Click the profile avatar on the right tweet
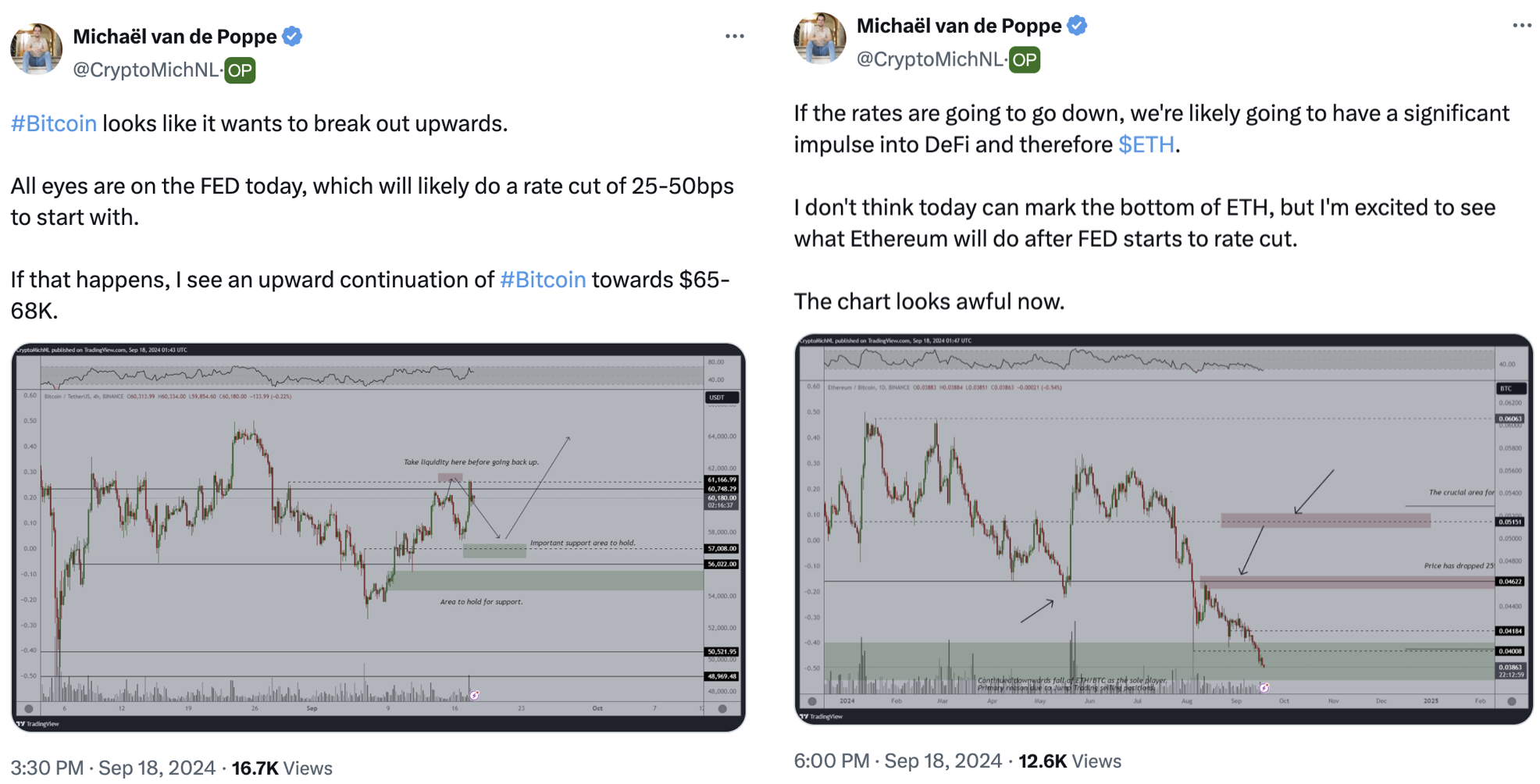Screen dimensions: 1540x784 click(819, 38)
